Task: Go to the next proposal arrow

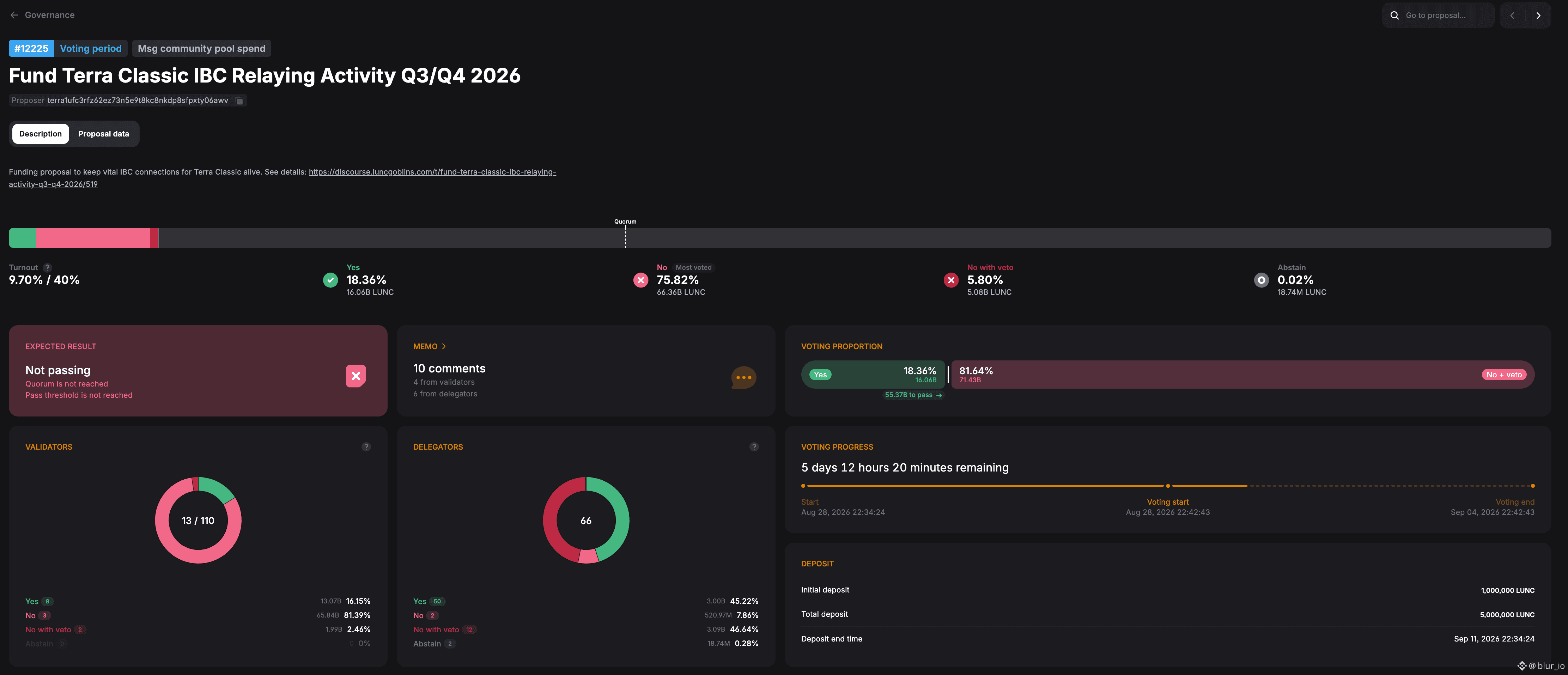Action: point(1538,15)
